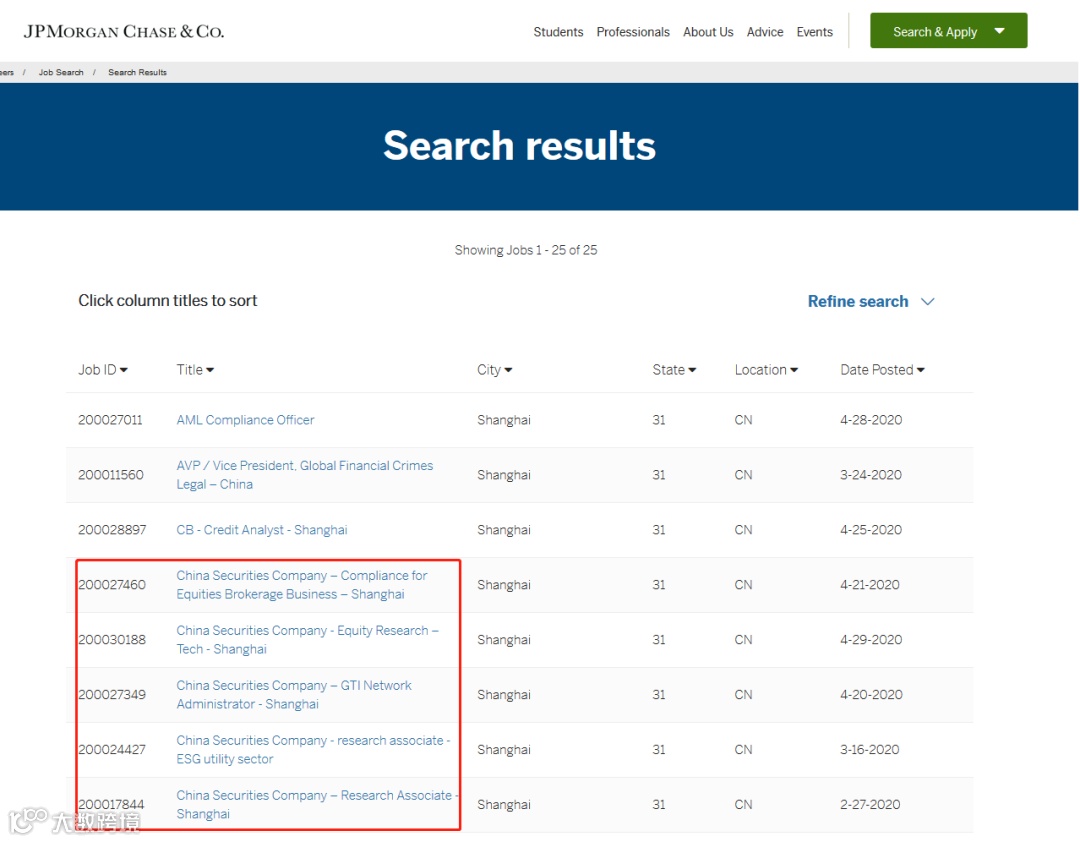The image size is (1080, 842).
Task: Click the date 4-29-2020
Action: tap(871, 640)
